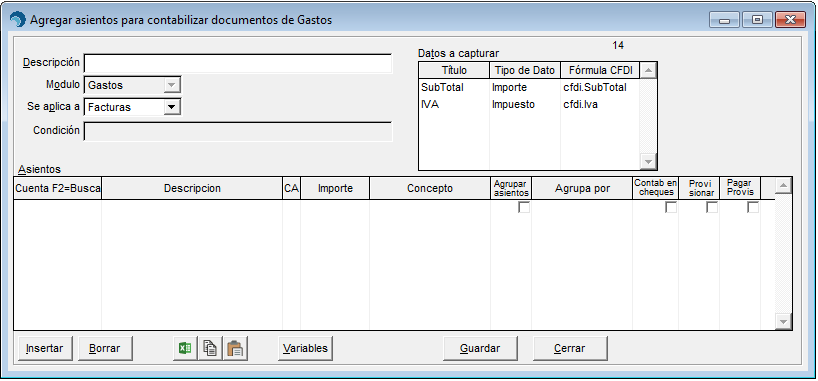Click Datos a capturar scroll down arrow
Viewport: 818px width, 381px height.
coord(648,162)
